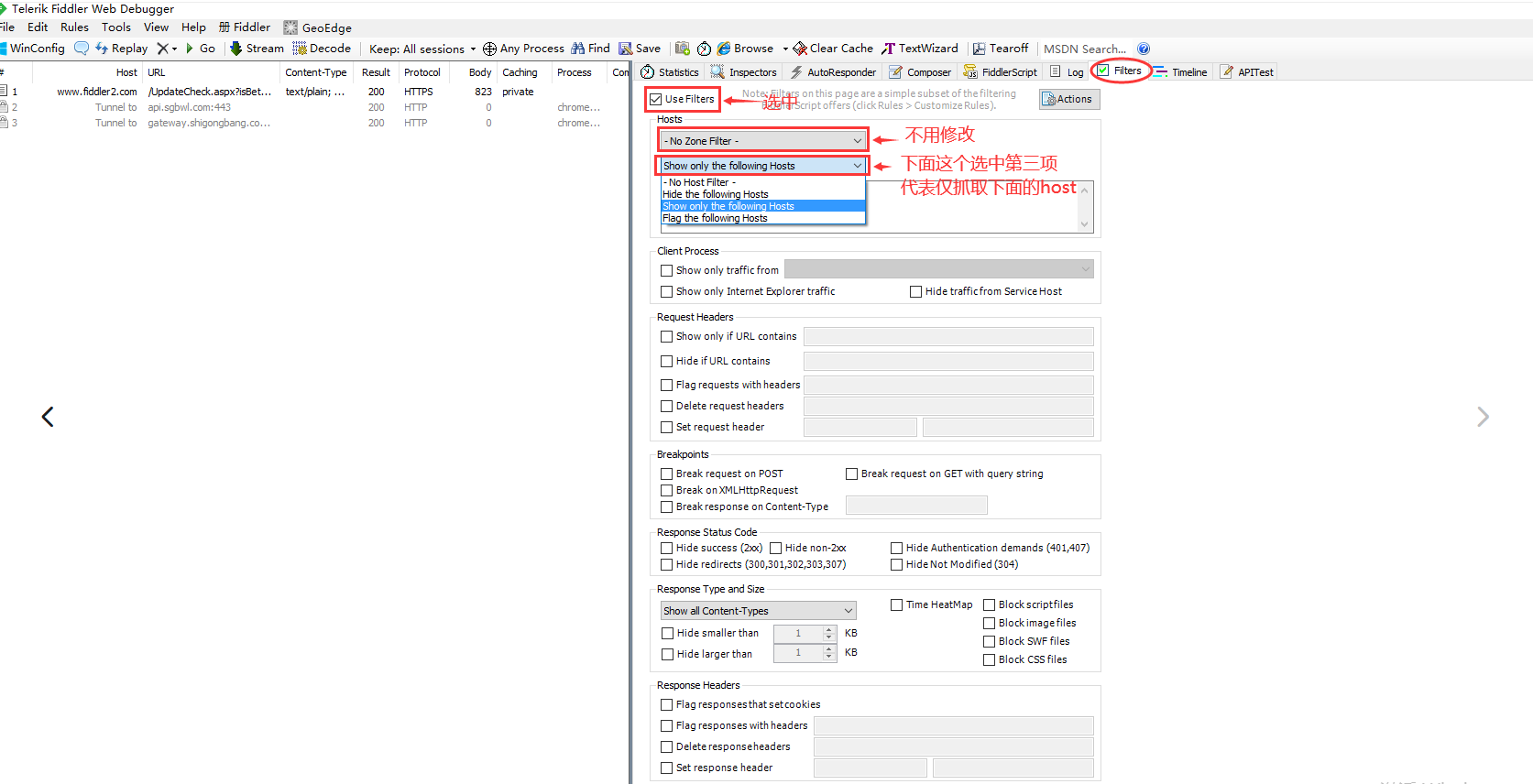Check Show only Internet Explorer traffic

coord(667,291)
